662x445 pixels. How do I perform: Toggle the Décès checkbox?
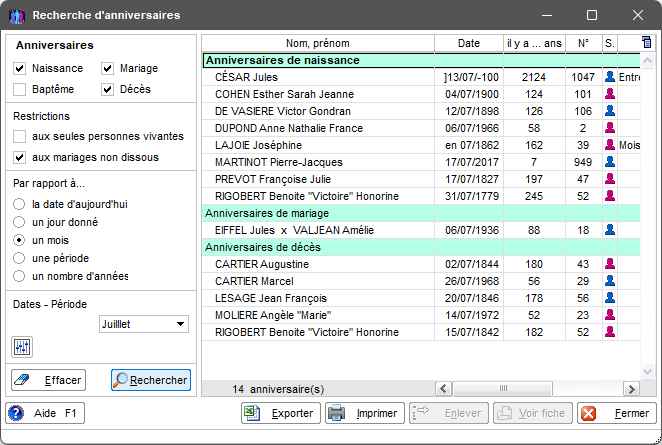(107, 89)
